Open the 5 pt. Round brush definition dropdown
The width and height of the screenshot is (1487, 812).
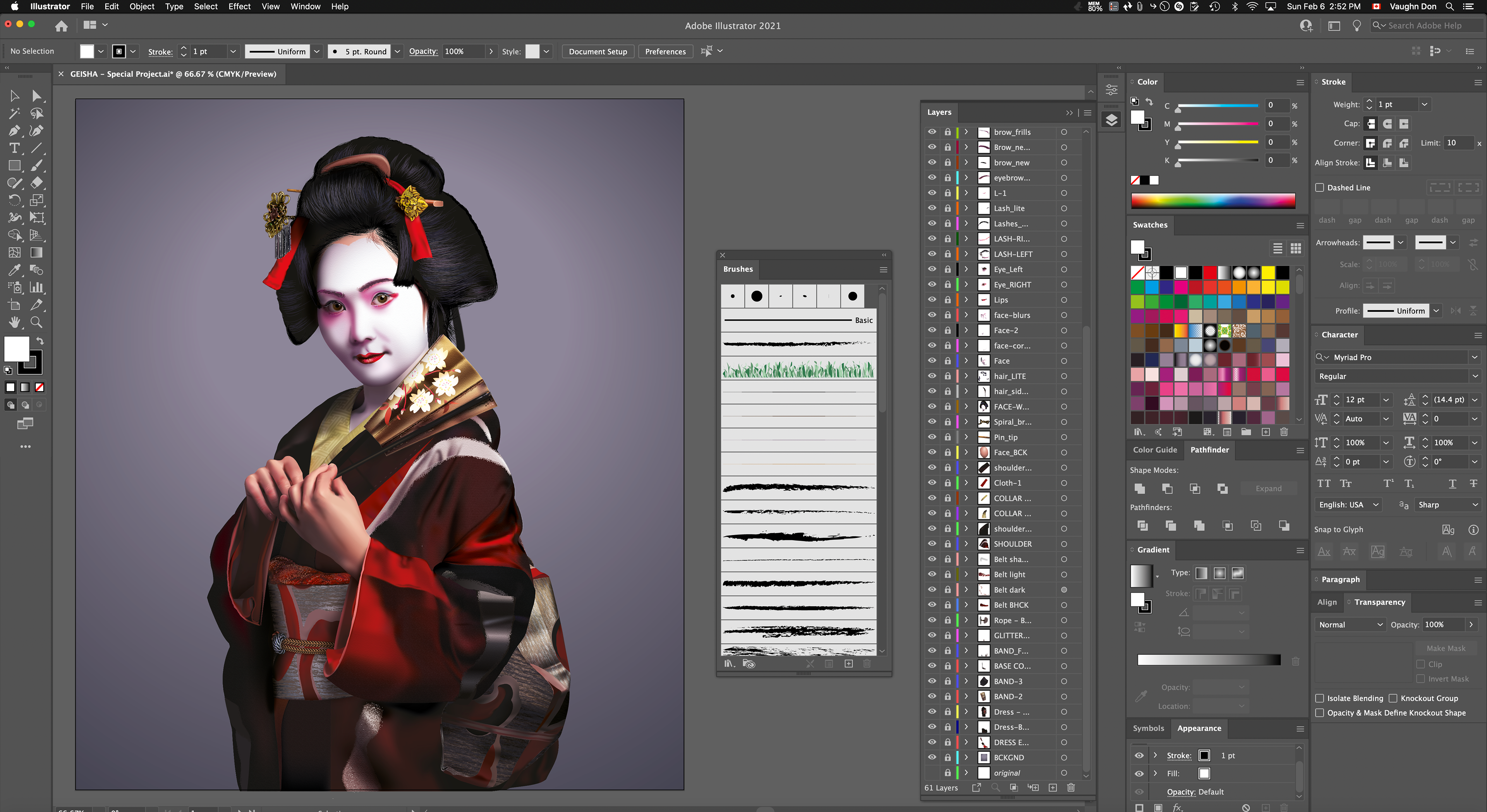pyautogui.click(x=397, y=52)
